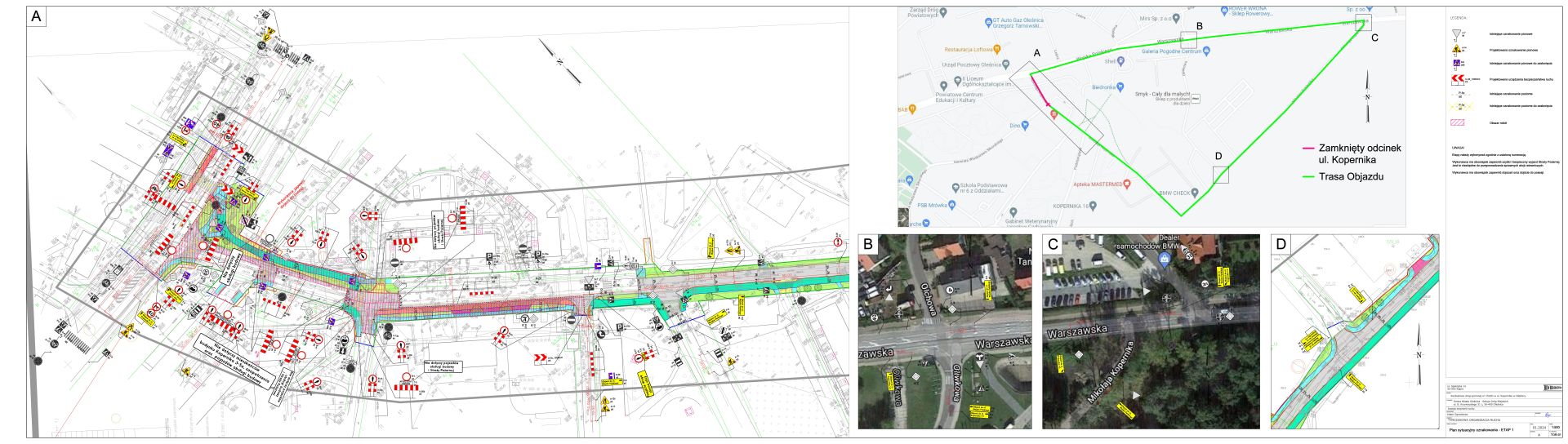
Task: Select the Zarząd Dróg Powiatowych pin
Action: click(943, 13)
